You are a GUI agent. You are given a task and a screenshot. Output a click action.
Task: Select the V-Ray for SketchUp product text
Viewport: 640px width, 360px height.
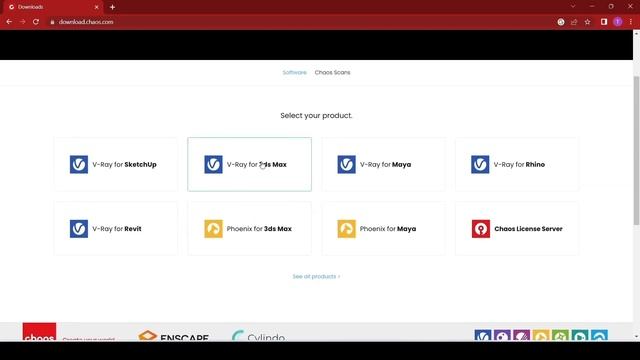124,164
